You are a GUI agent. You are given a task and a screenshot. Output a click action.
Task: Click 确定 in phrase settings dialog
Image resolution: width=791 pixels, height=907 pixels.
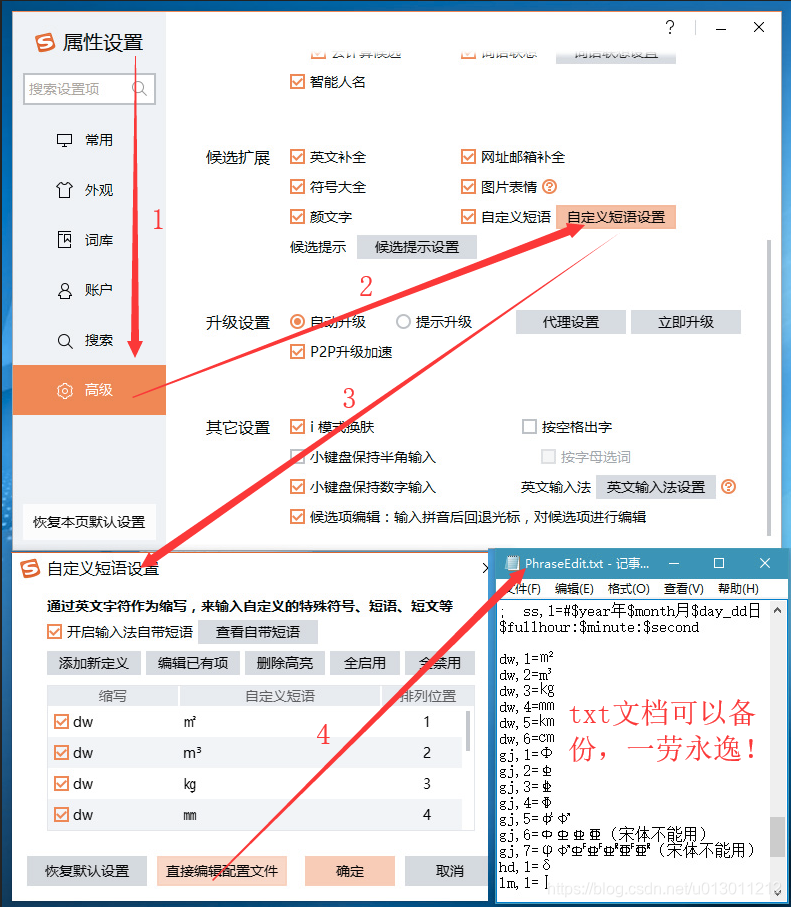pyautogui.click(x=349, y=871)
